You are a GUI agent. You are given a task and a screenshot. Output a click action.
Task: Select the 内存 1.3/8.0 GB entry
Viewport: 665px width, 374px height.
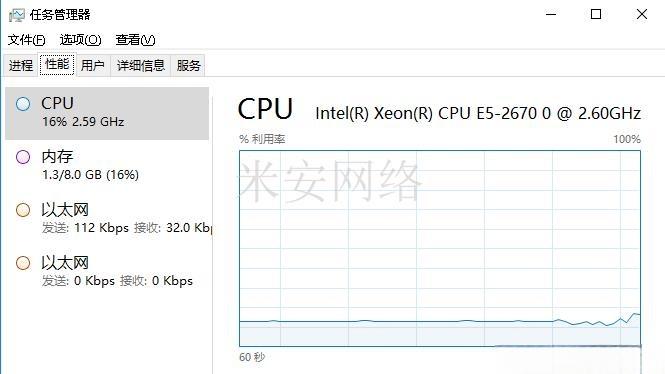(107, 166)
